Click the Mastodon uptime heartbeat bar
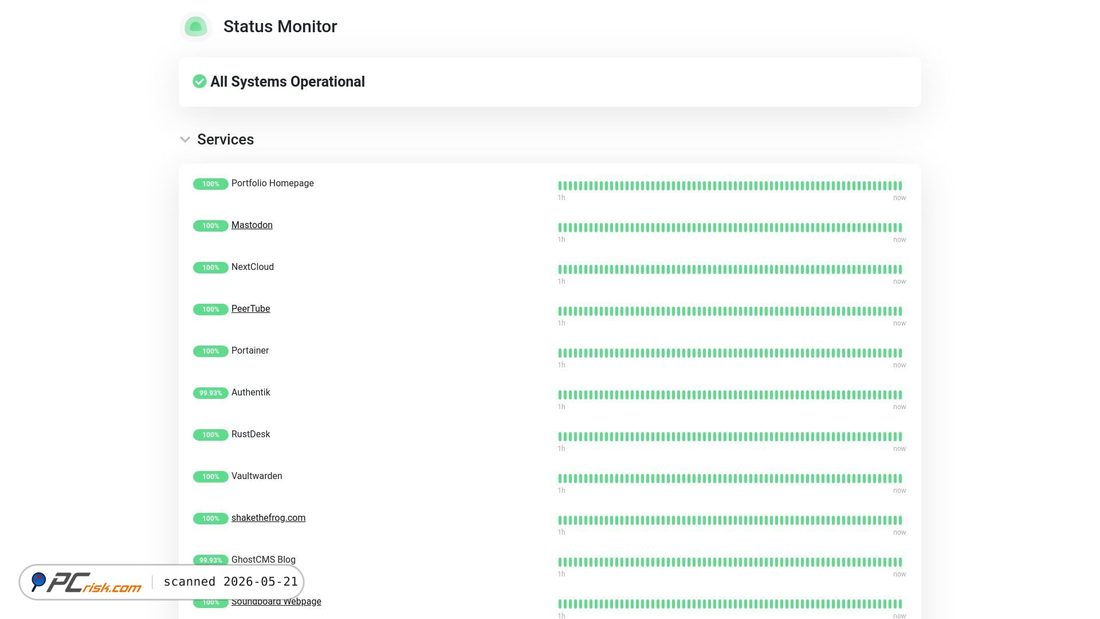Image resolution: width=1100 pixels, height=619 pixels. [x=730, y=227]
